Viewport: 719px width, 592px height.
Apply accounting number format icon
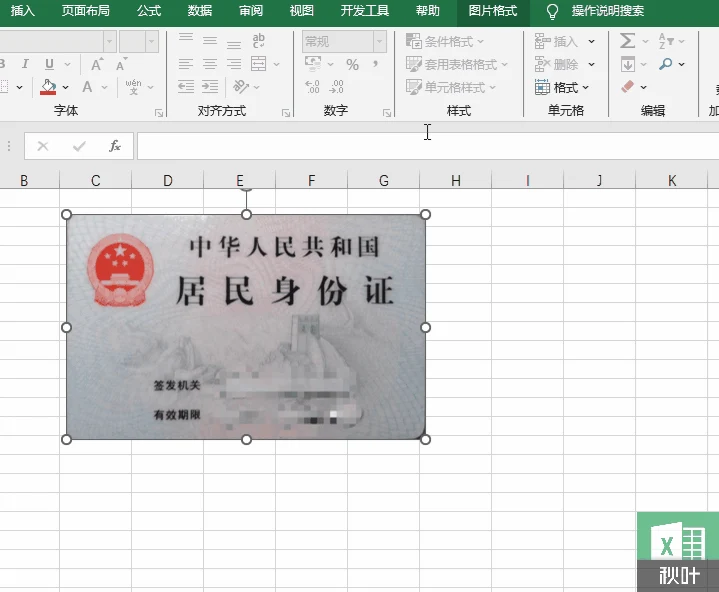313,64
